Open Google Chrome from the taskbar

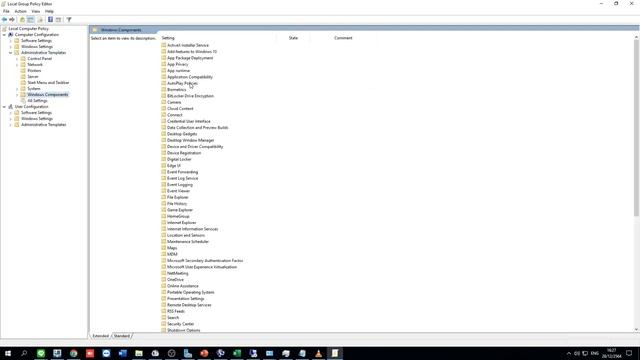pos(73,353)
